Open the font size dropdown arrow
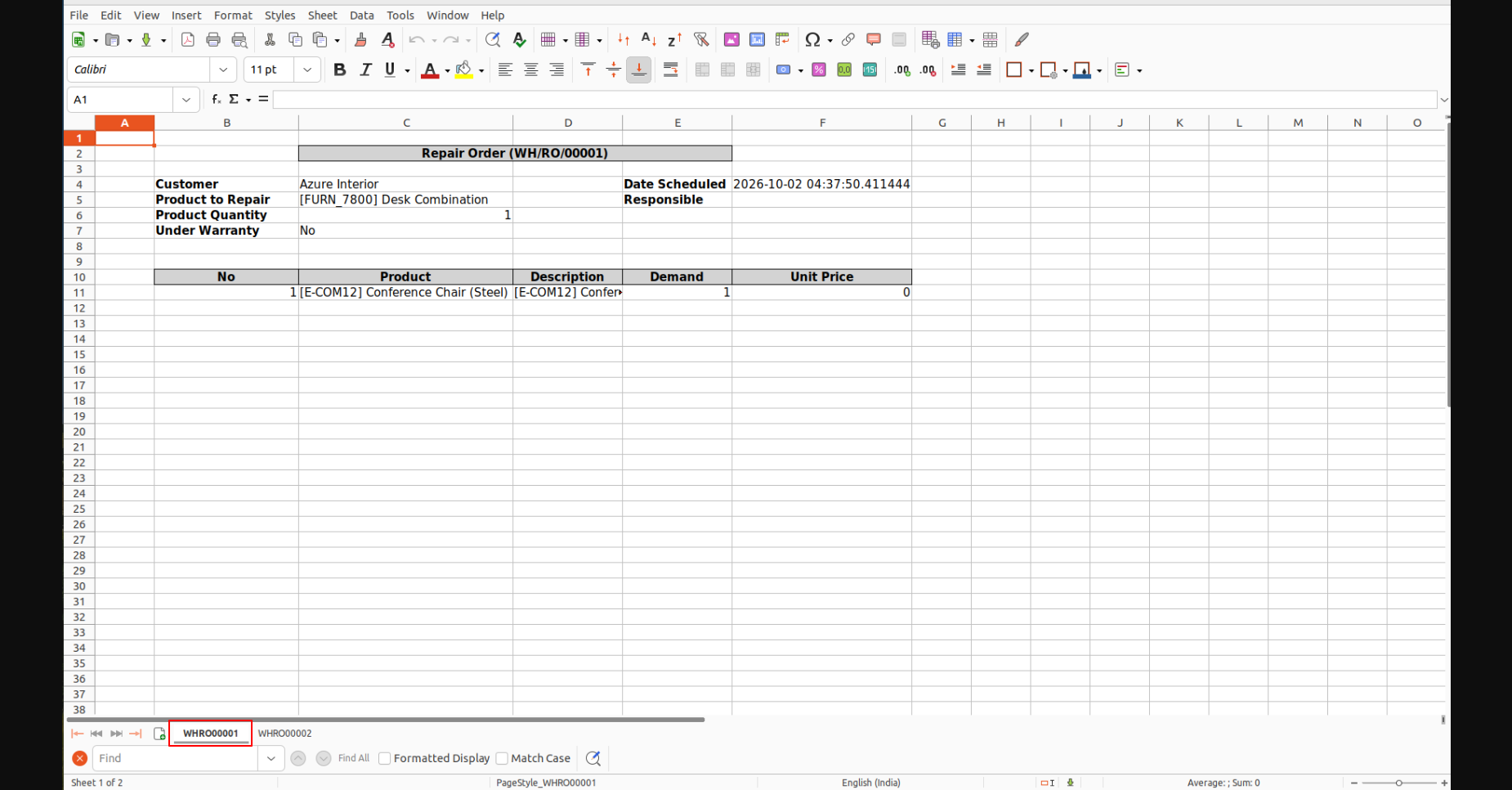 (307, 70)
